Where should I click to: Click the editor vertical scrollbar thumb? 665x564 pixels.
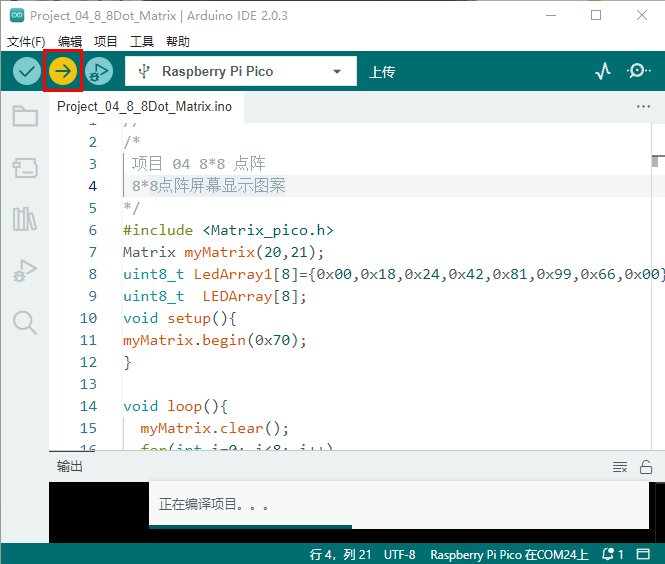click(x=657, y=161)
